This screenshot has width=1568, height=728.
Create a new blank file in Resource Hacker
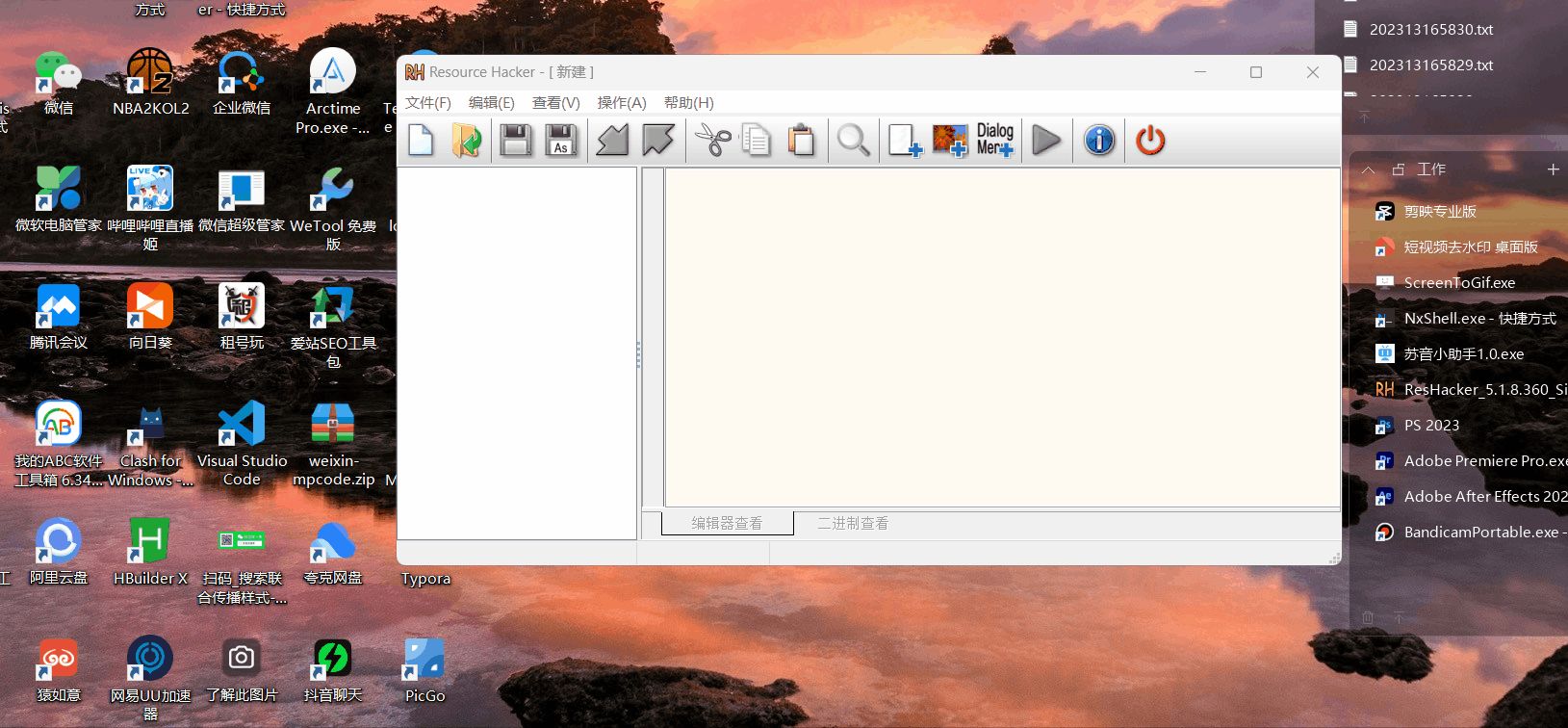pos(421,141)
